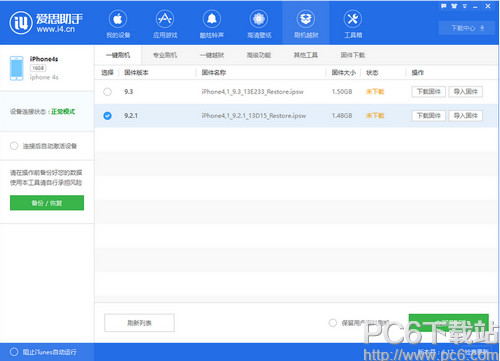The height and width of the screenshot is (361, 500).
Task: Click the green 备份 / 恢复 button
Action: (47, 203)
